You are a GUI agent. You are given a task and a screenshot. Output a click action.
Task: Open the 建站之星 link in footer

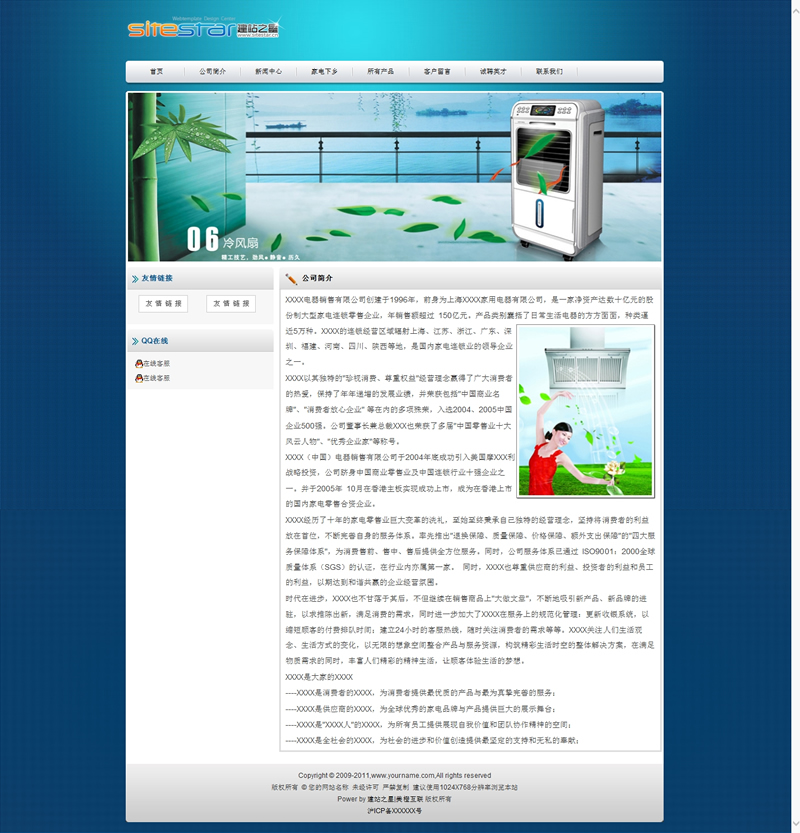383,799
